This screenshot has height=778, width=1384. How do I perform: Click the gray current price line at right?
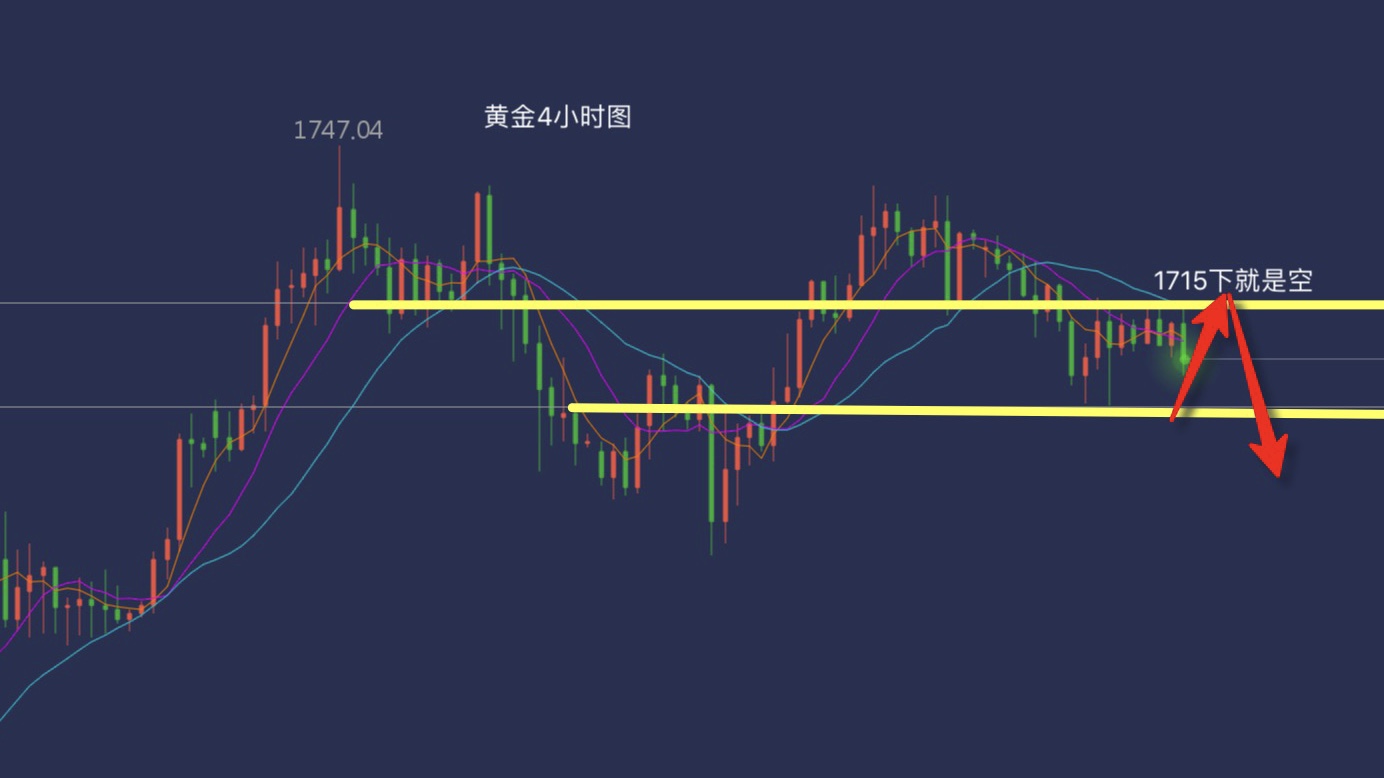(x=1290, y=358)
